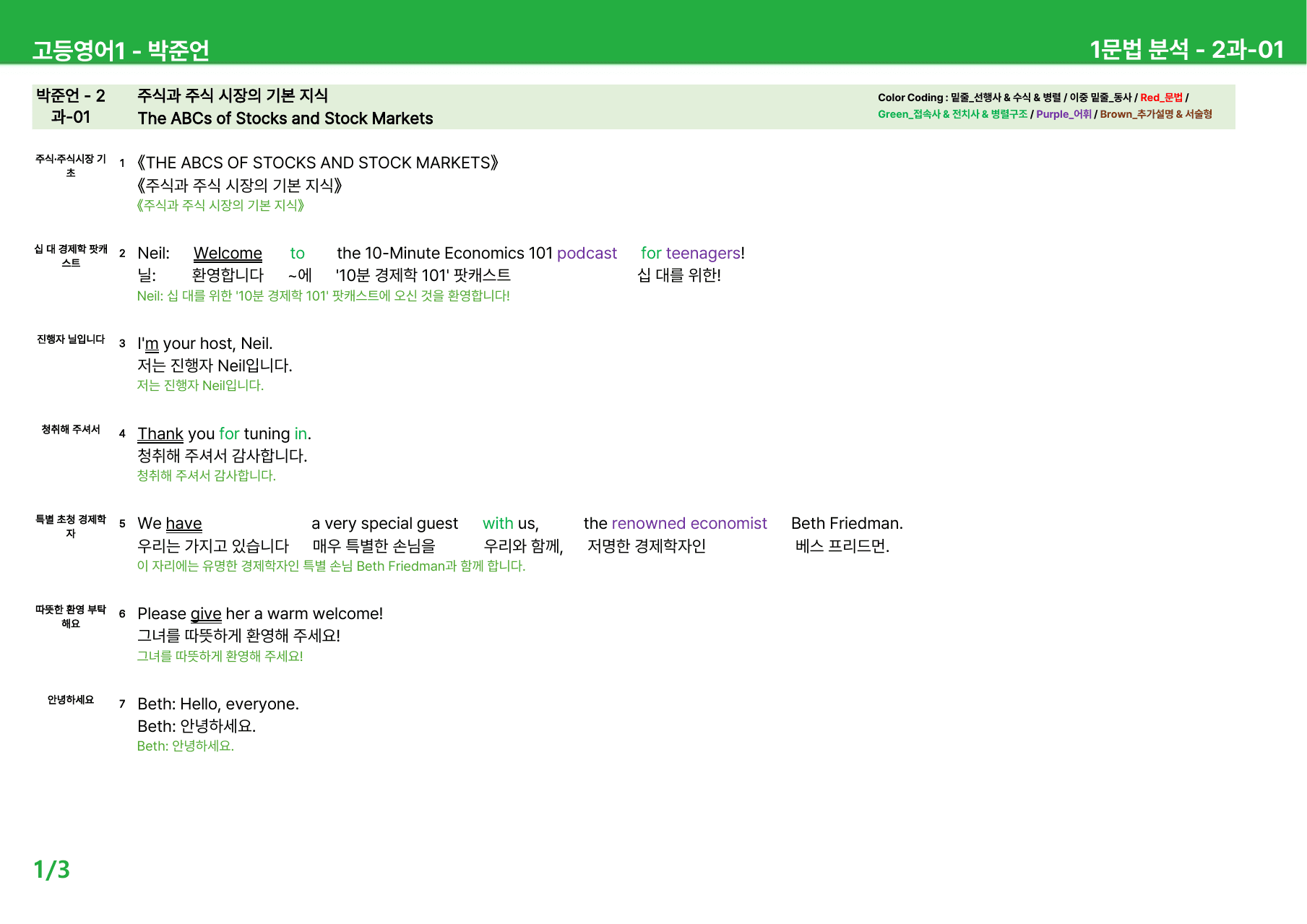This screenshot has width=1307, height=924.
Task: Click the Purple_어휘 color coding label
Action: (1064, 114)
